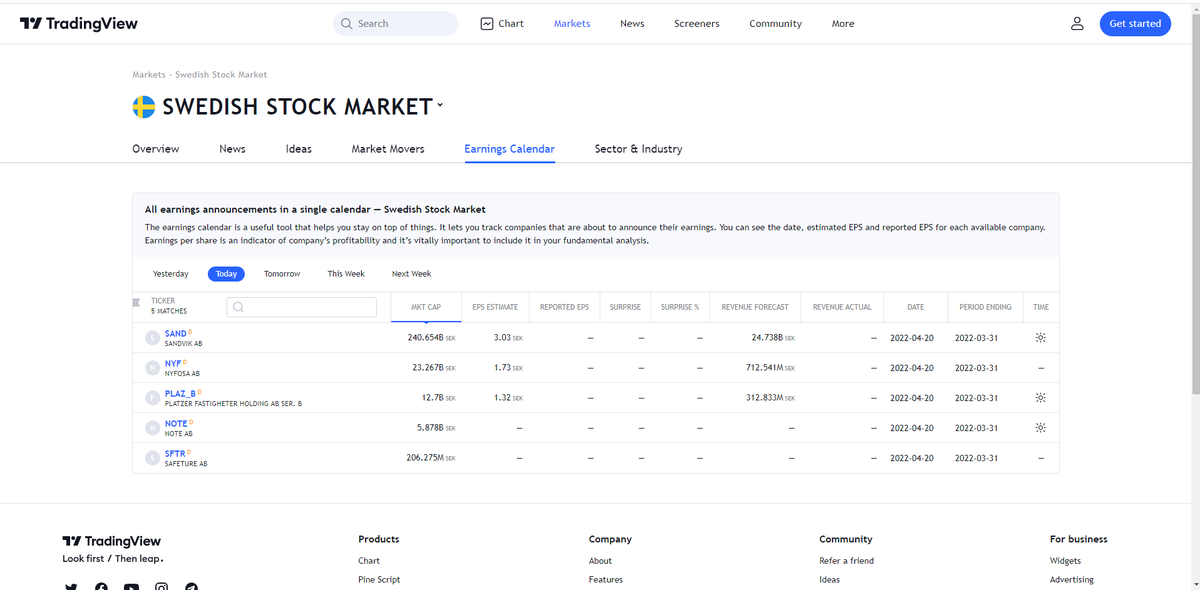Open the PLAZ_B ticker link
Image resolution: width=1200 pixels, height=590 pixels.
point(181,393)
